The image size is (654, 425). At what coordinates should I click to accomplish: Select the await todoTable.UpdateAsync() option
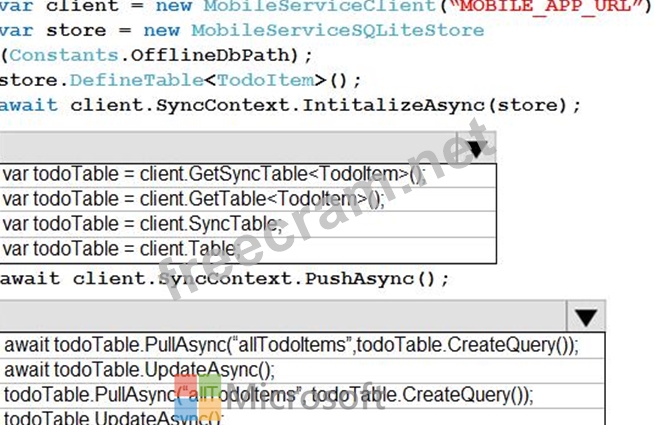pyautogui.click(x=139, y=370)
